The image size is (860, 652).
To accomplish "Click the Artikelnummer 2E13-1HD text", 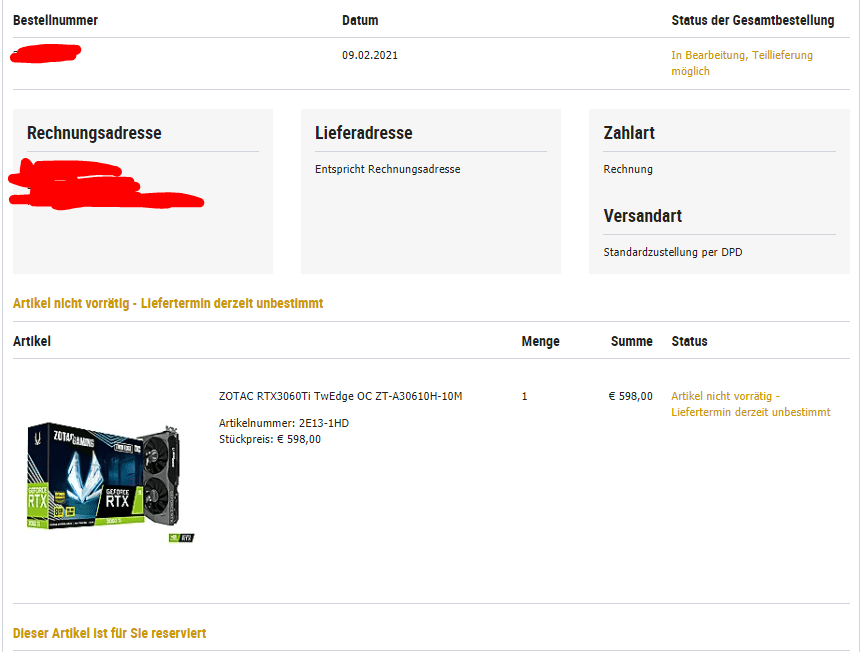I will (284, 423).
